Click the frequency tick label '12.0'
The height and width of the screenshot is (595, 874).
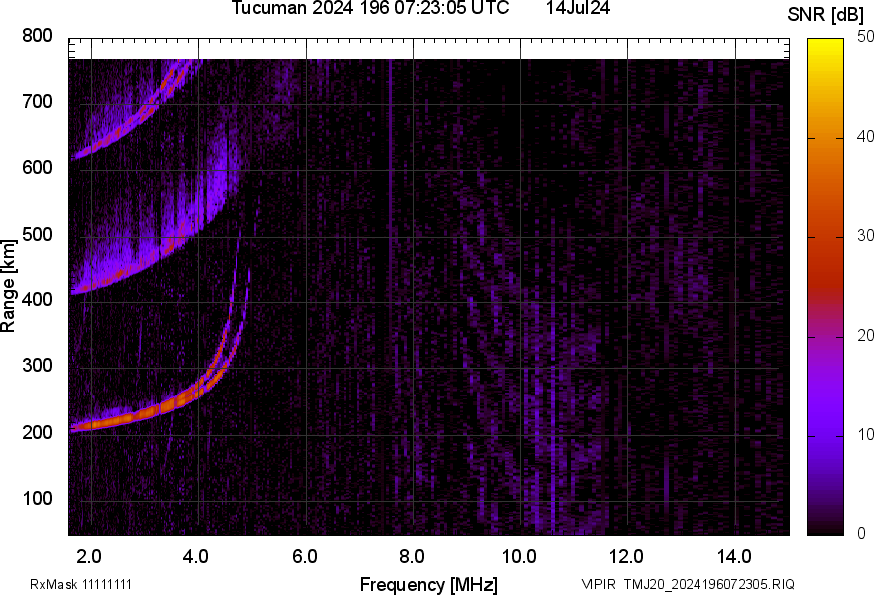pyautogui.click(x=627, y=557)
